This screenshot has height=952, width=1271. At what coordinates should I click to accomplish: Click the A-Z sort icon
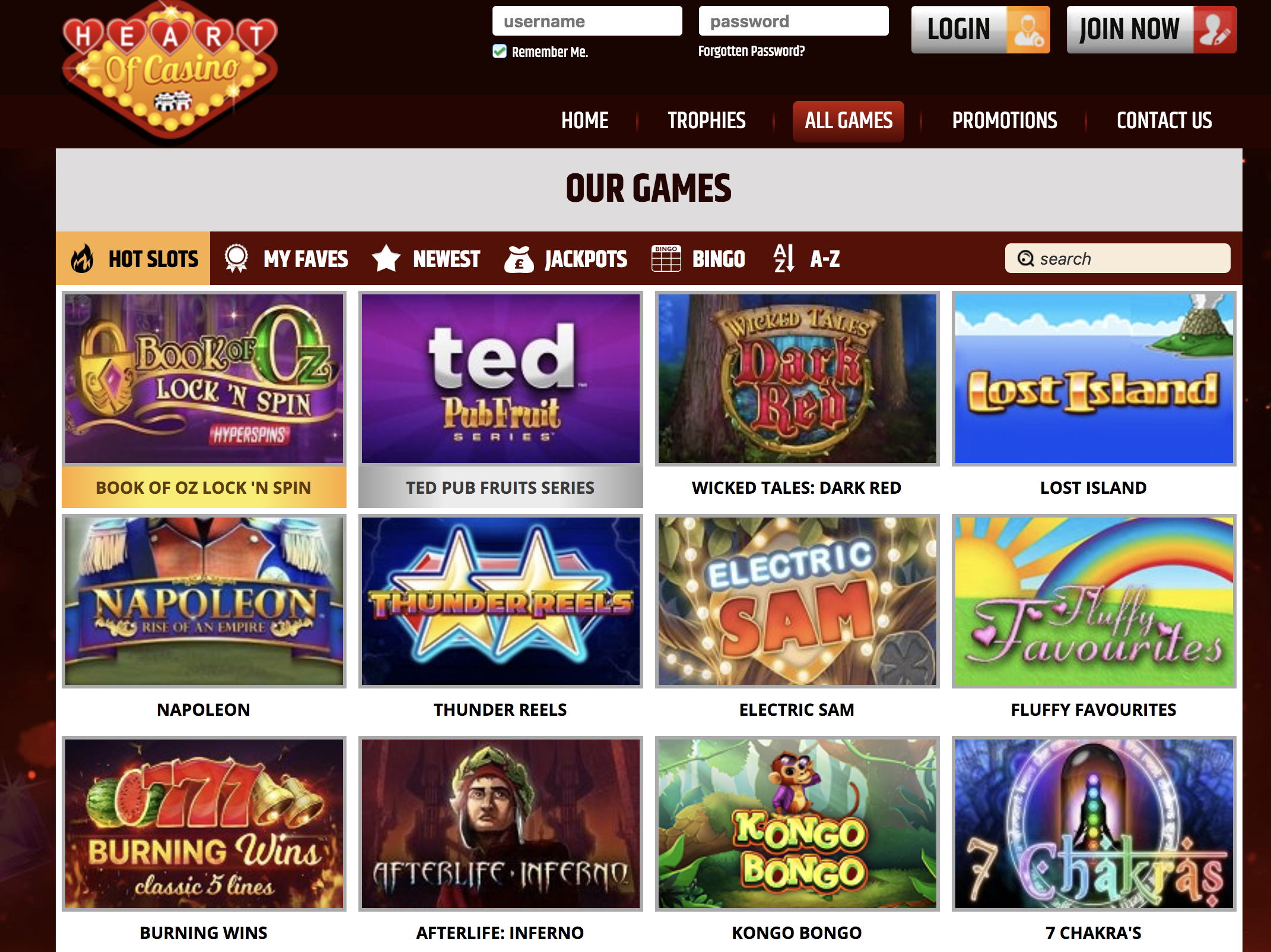pyautogui.click(x=784, y=259)
